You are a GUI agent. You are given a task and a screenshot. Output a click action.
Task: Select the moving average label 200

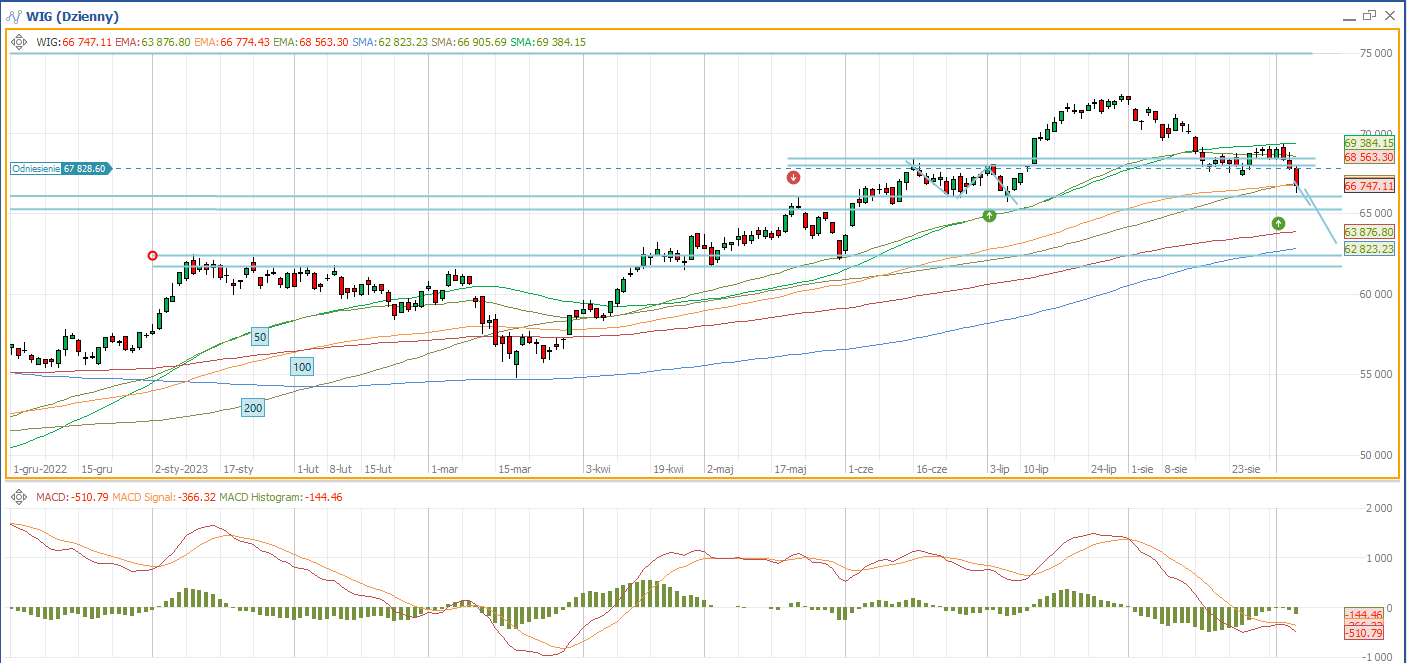(x=253, y=407)
